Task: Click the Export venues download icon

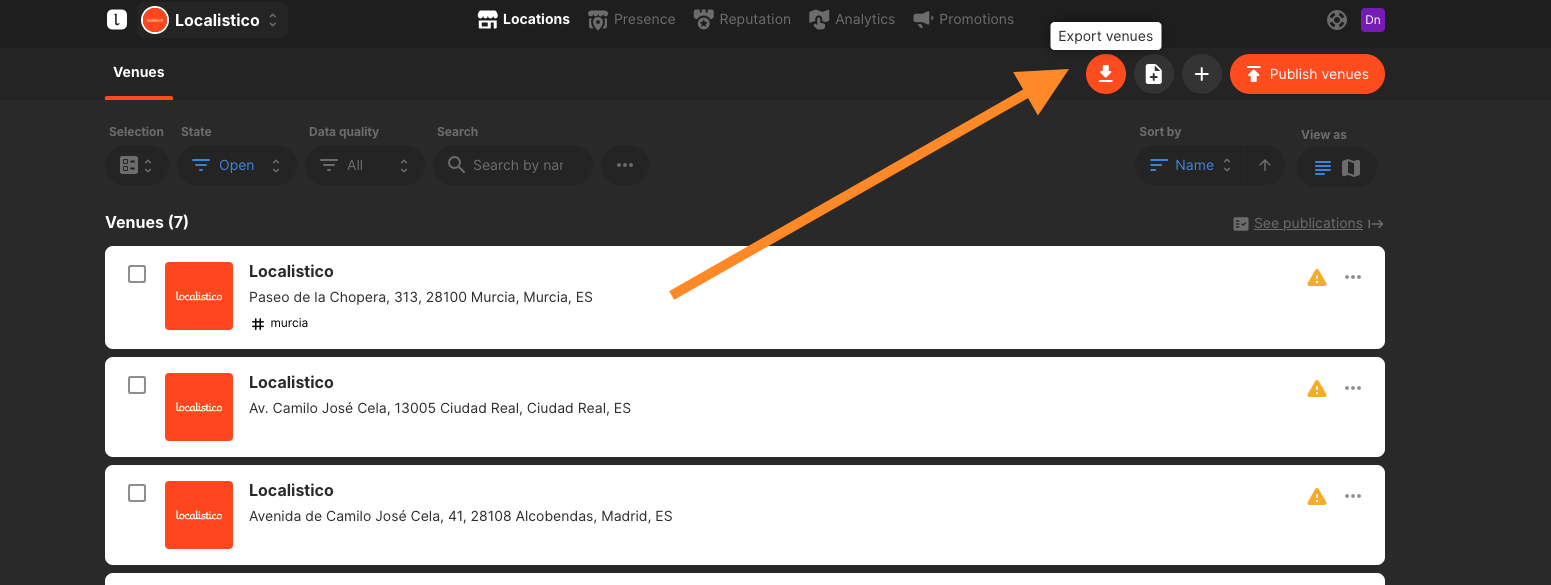Action: pos(1106,74)
